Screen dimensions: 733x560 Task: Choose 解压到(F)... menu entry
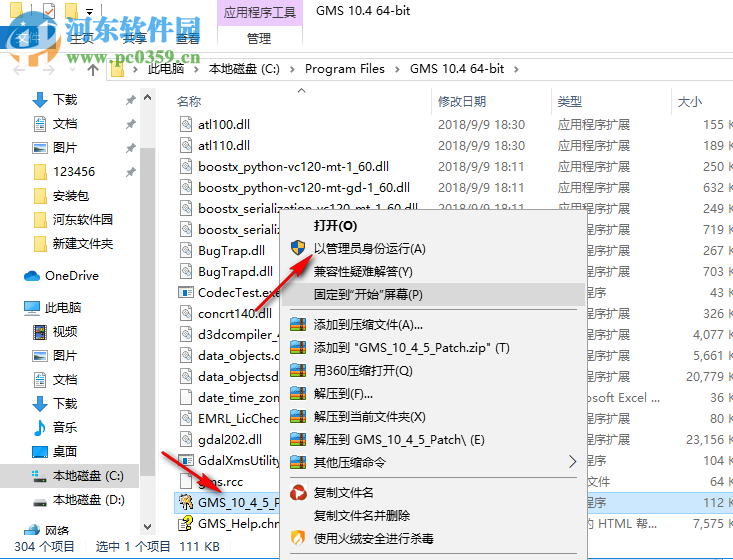(x=343, y=394)
